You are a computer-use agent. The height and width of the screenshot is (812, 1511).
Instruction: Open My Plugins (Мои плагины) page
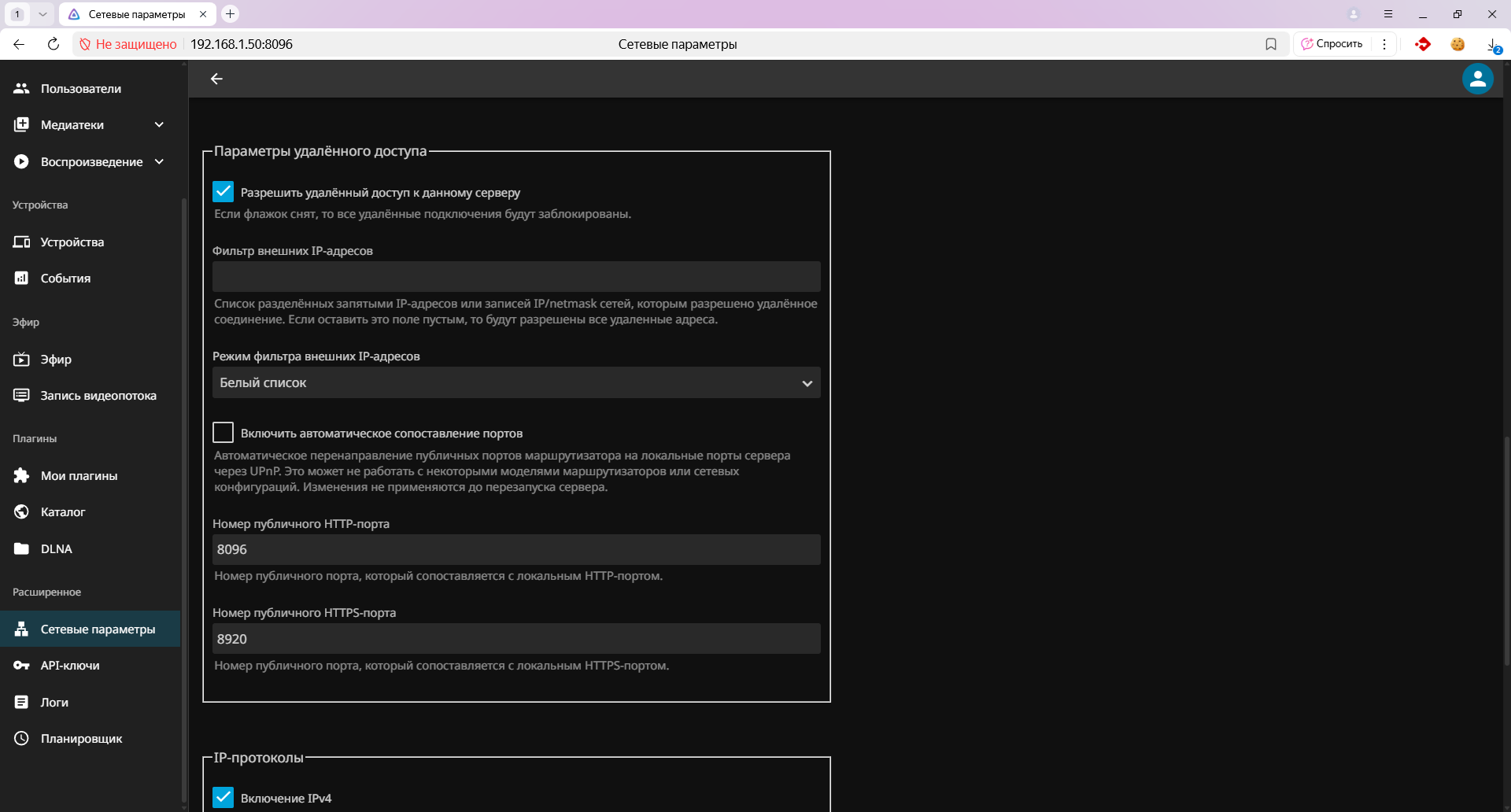(x=79, y=476)
